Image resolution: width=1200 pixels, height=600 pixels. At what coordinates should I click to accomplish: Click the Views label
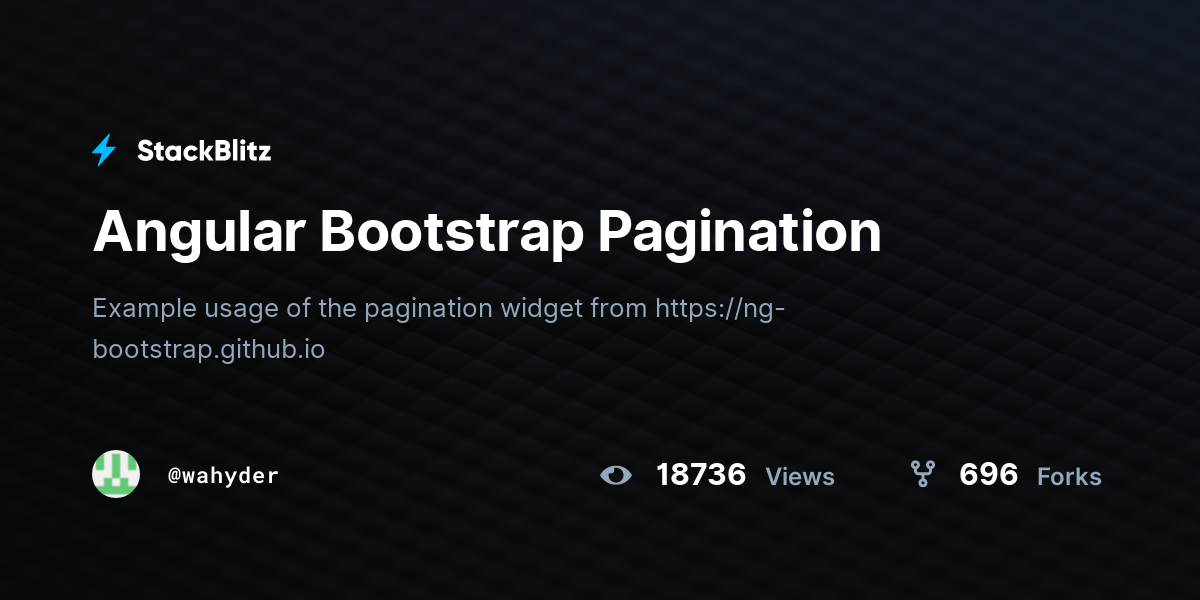pos(800,476)
